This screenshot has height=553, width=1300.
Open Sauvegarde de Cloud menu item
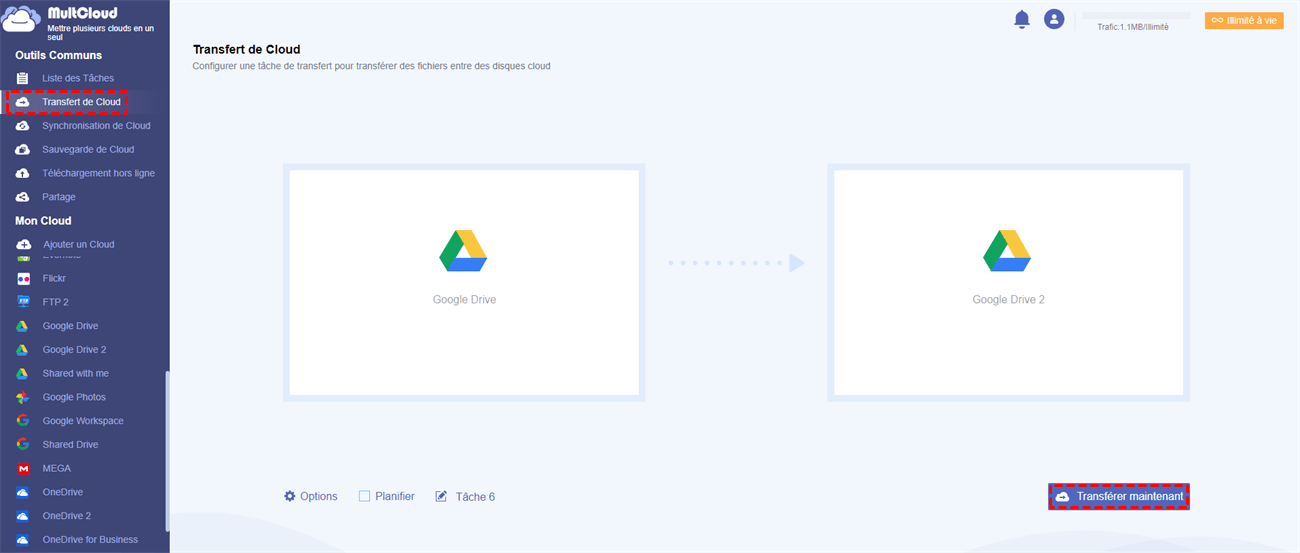88,149
